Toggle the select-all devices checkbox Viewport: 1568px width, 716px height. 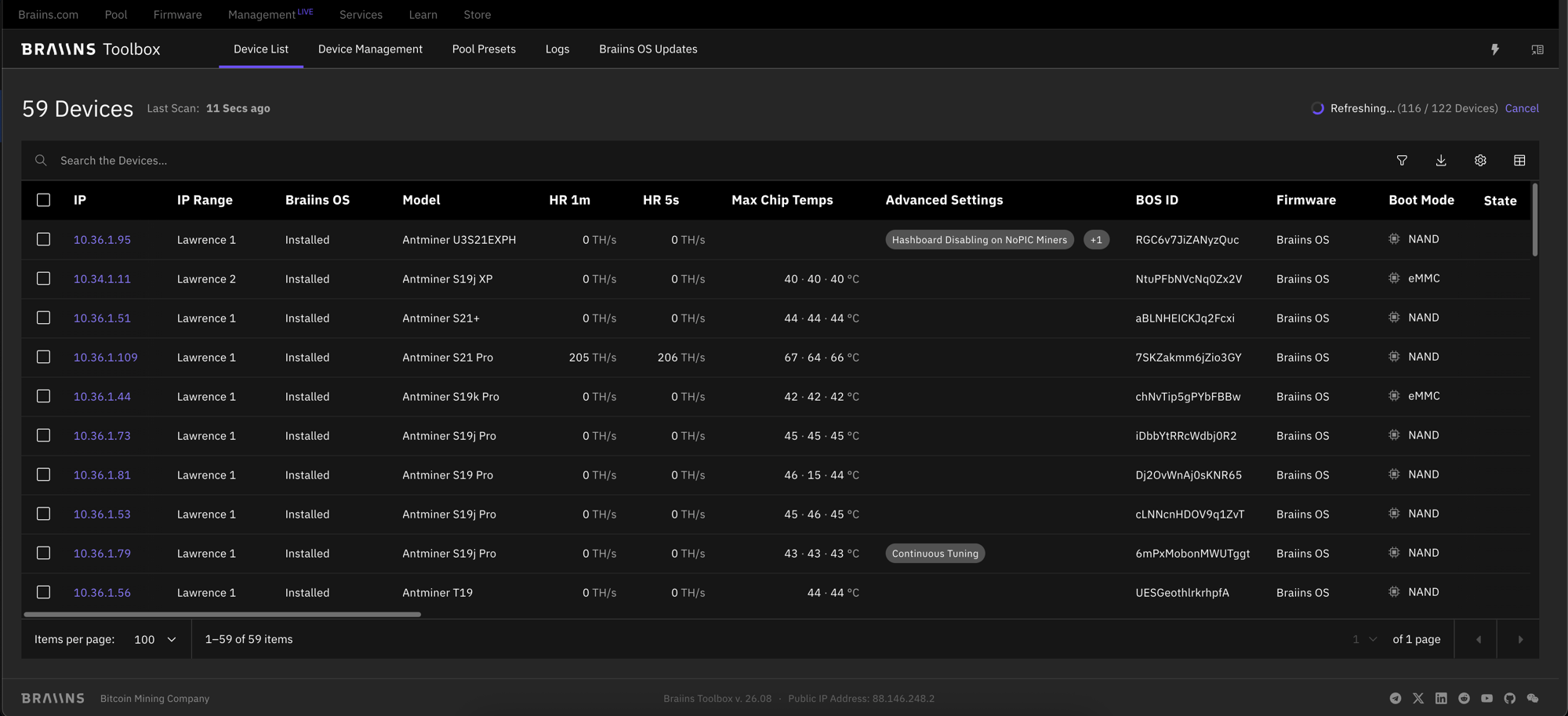coord(44,200)
